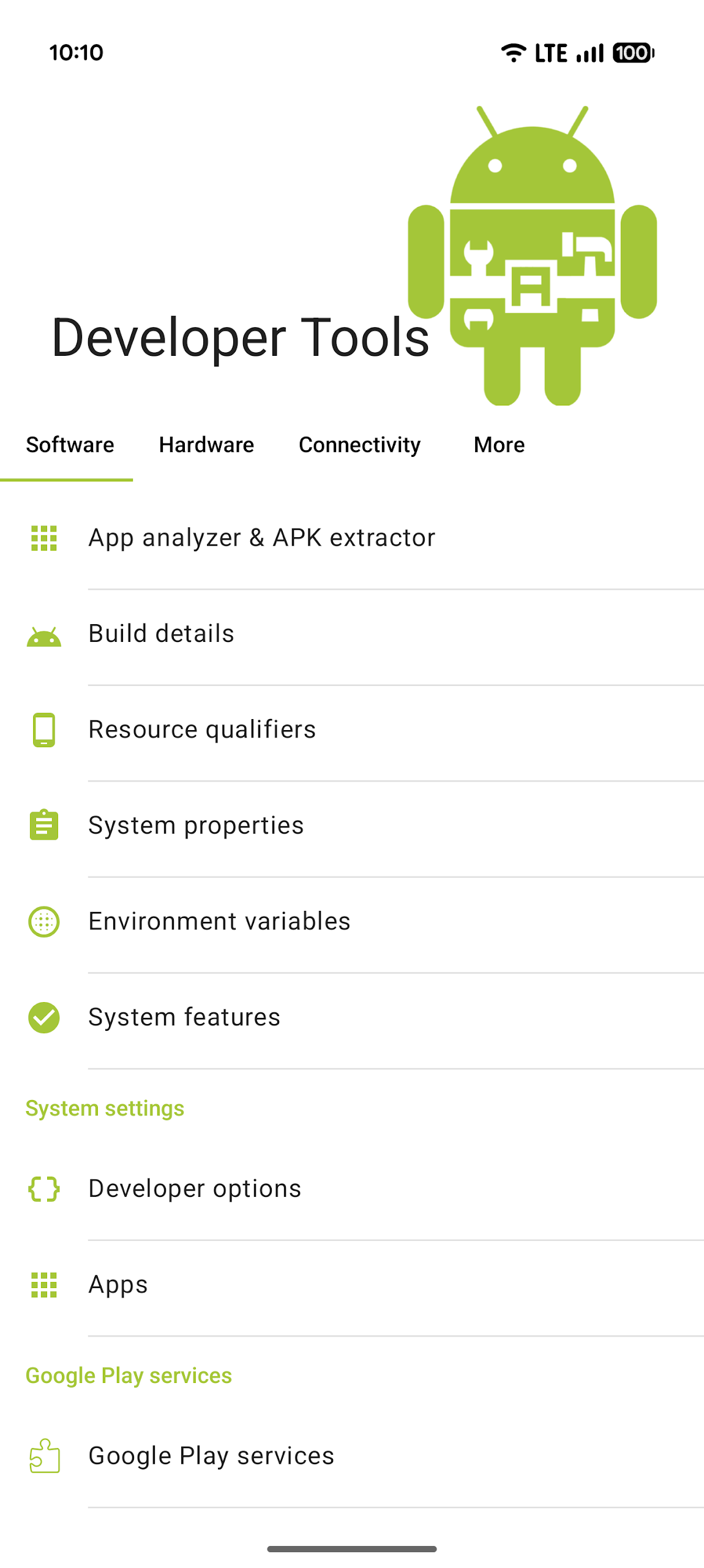Tap the clipboard System properties icon

pyautogui.click(x=43, y=825)
